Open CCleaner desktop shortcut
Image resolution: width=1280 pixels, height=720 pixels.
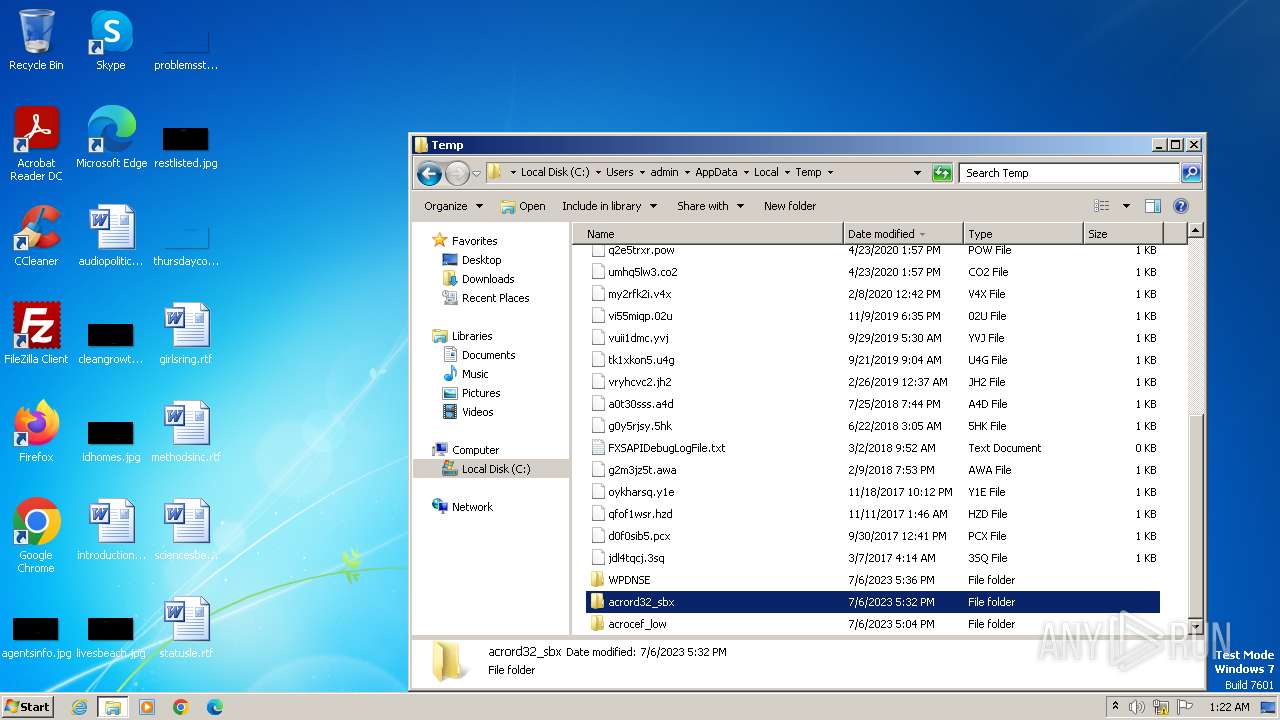(x=36, y=236)
